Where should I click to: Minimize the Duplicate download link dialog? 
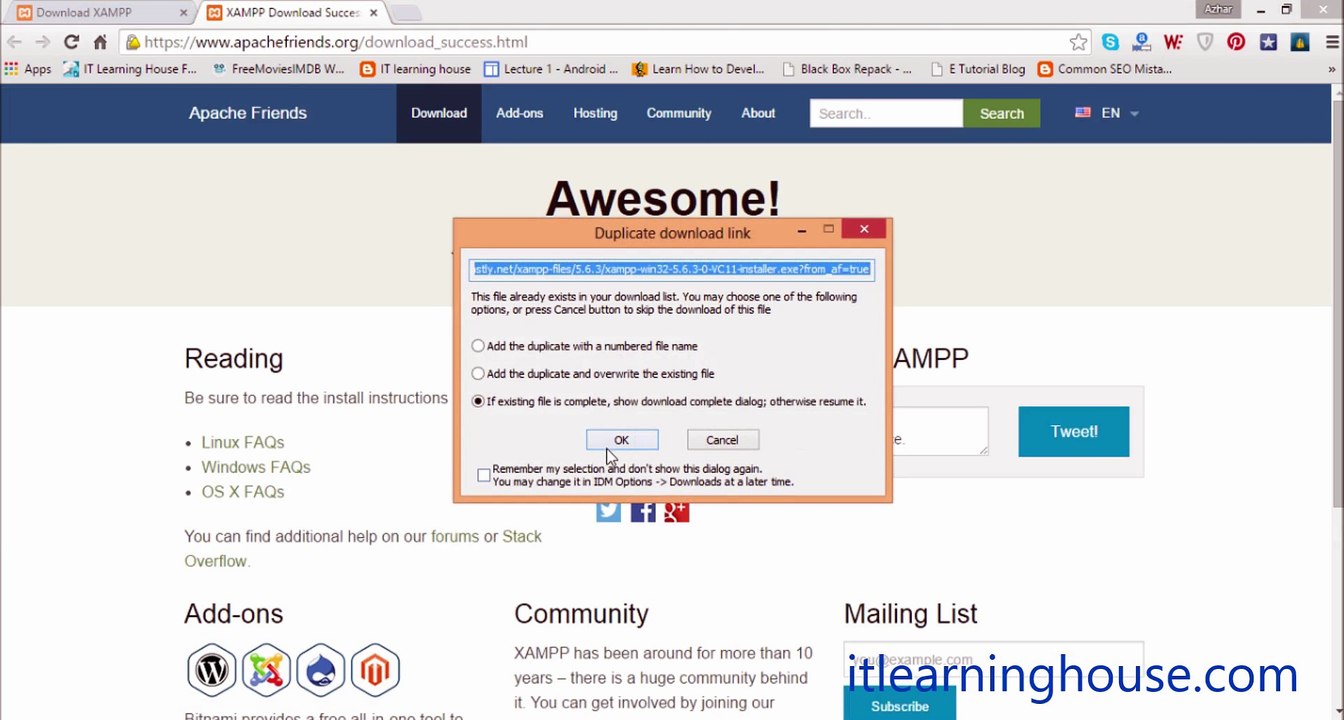(801, 230)
